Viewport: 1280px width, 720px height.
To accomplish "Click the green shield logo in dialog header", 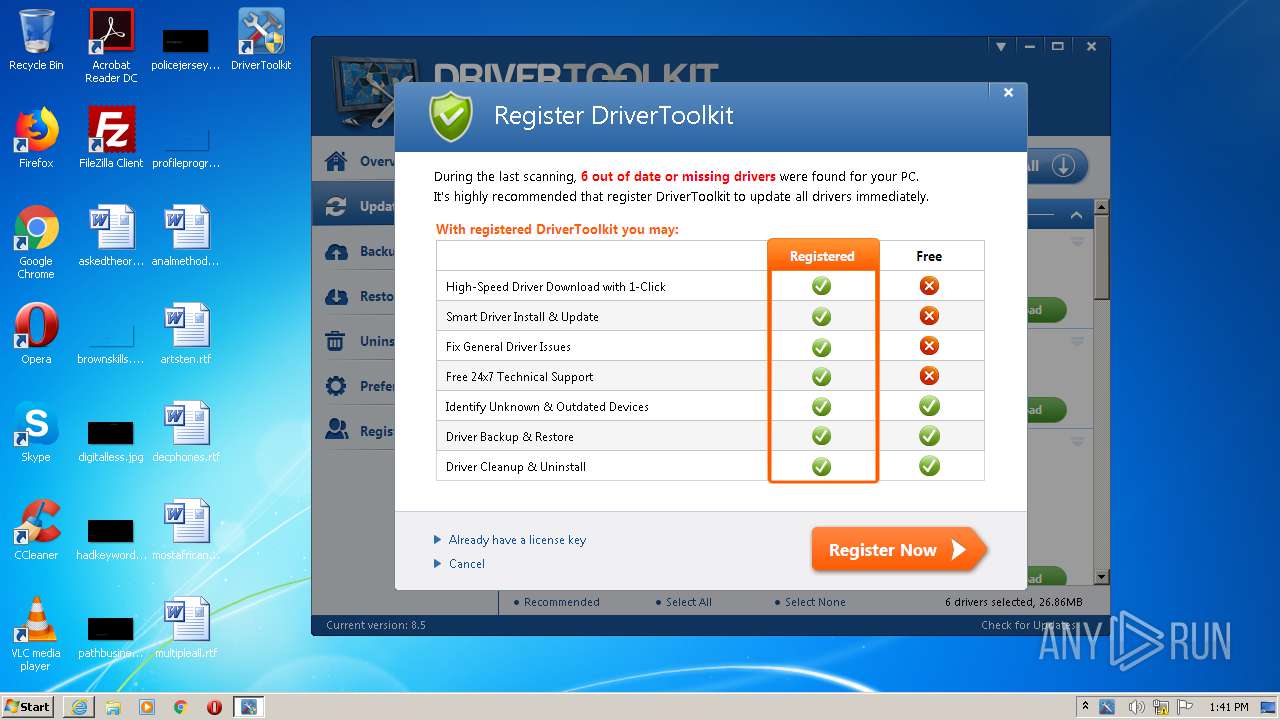I will point(451,117).
